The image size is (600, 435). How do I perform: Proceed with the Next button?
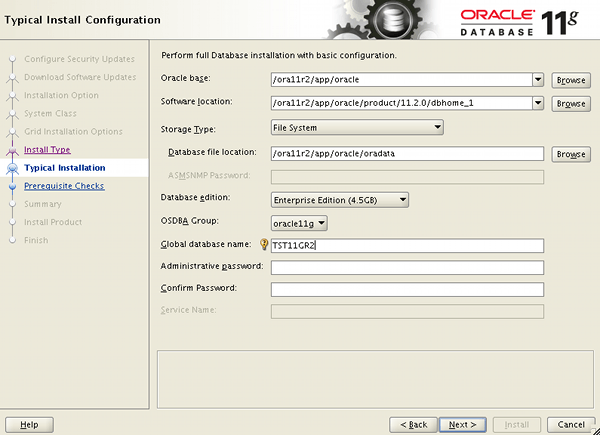tap(463, 425)
